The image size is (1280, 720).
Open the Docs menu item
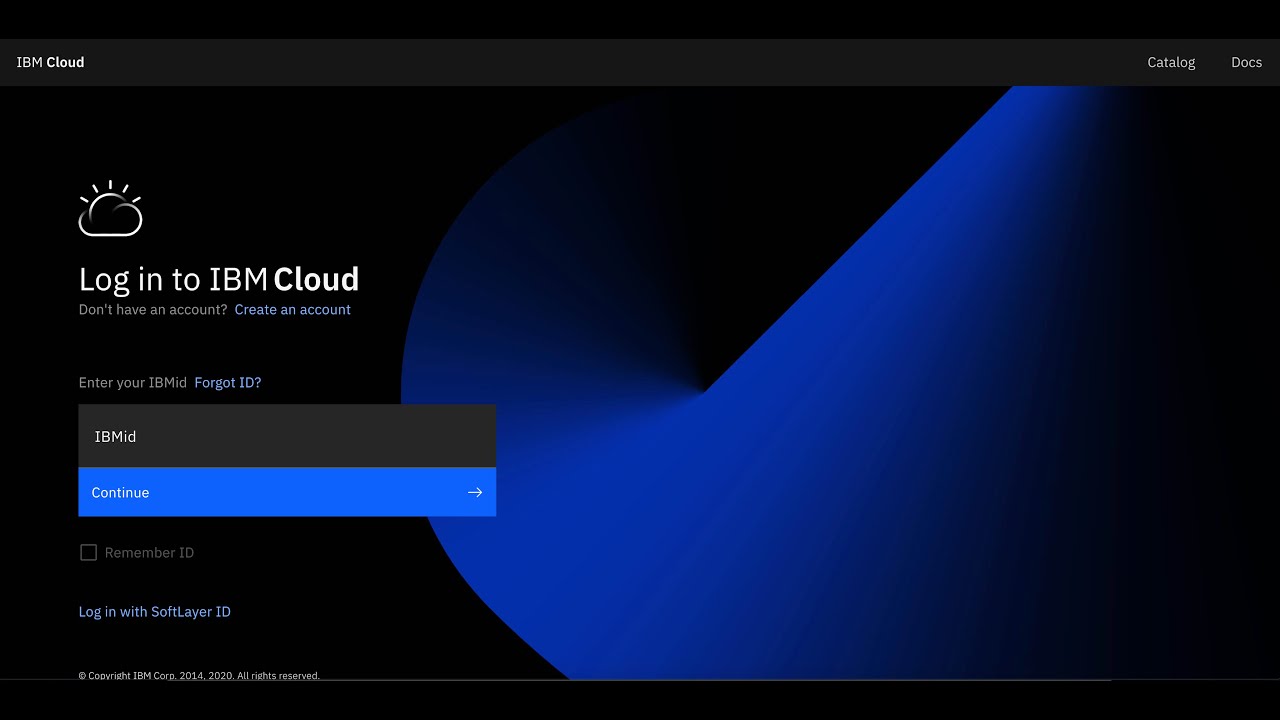1246,62
